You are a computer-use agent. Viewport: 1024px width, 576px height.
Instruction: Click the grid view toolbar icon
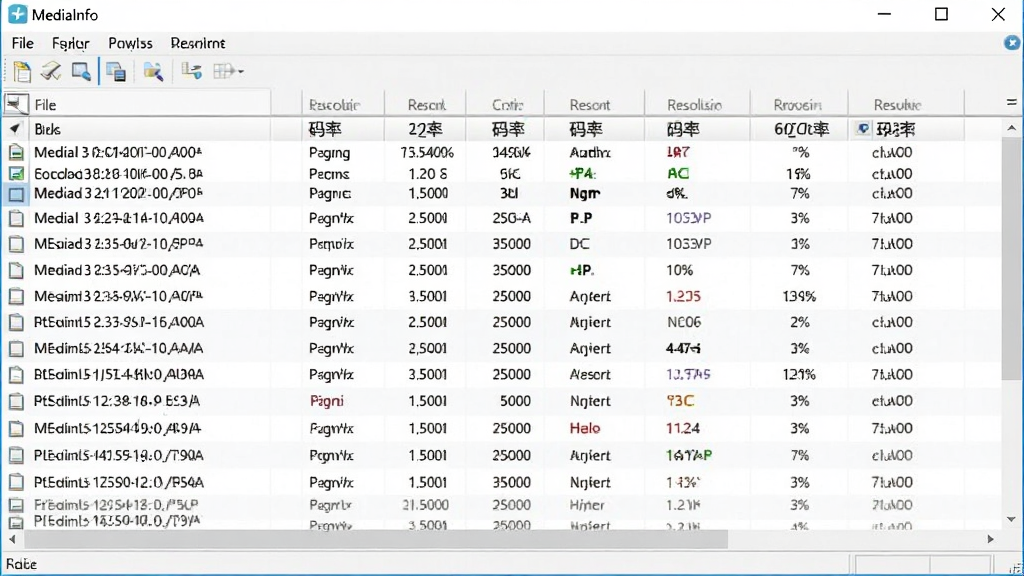coord(223,71)
